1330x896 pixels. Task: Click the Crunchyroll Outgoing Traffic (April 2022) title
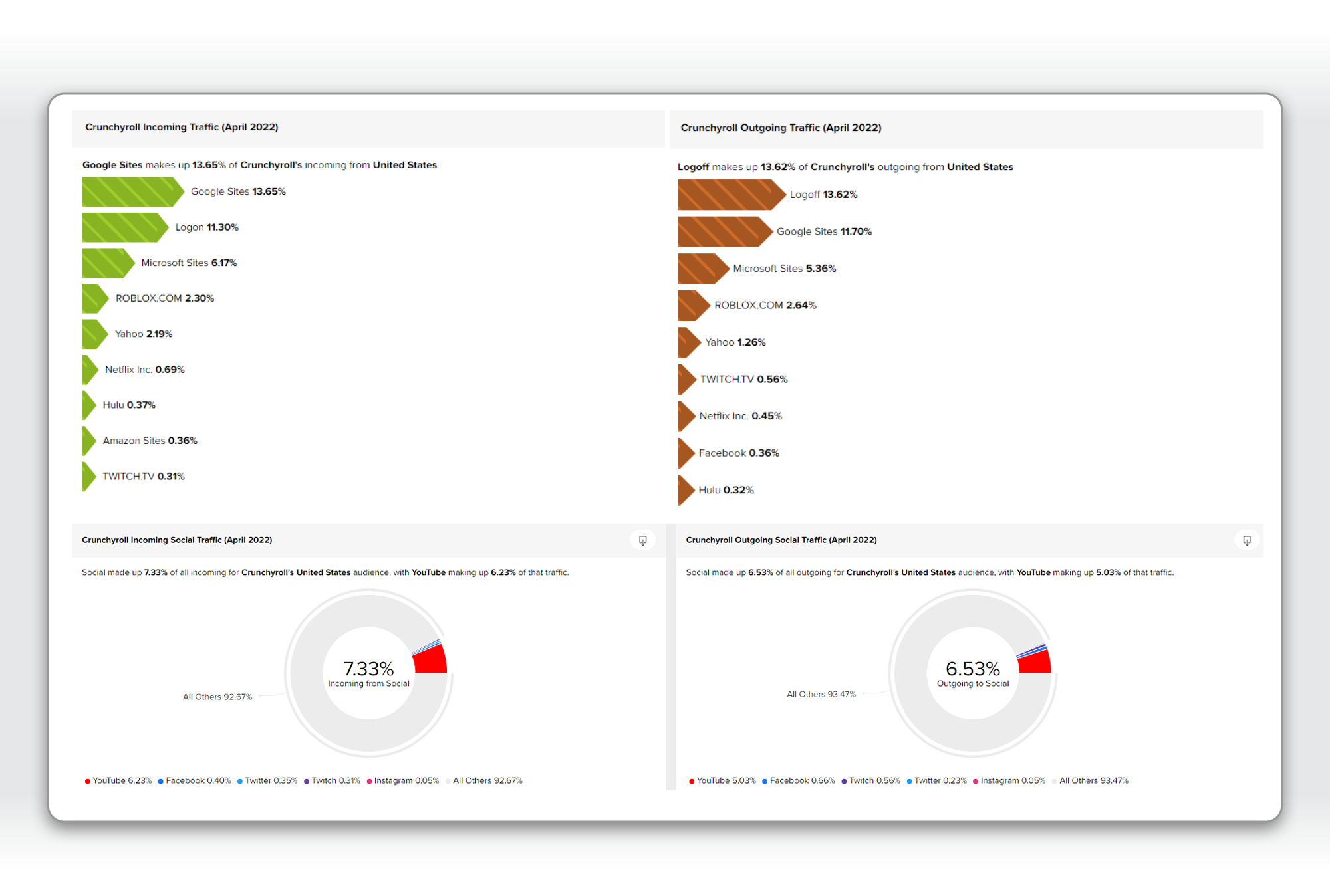[781, 128]
